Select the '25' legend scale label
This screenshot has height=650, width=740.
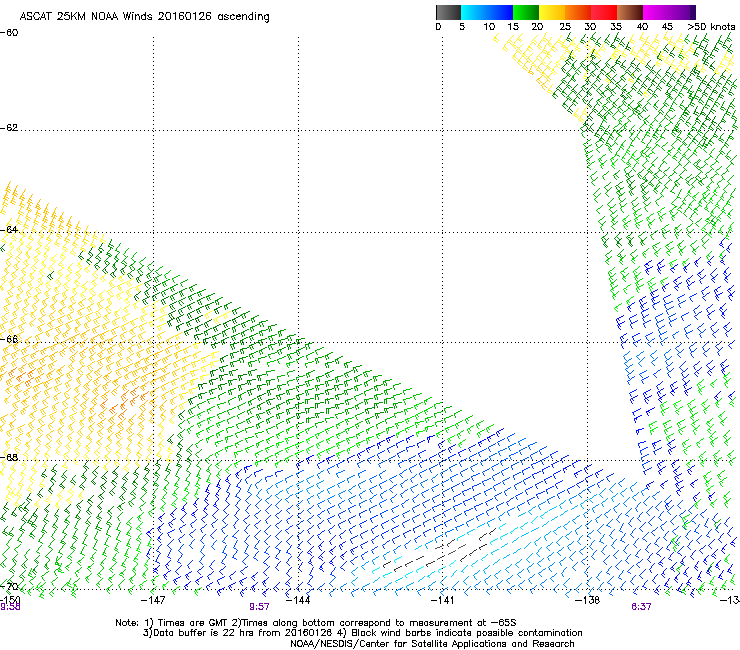click(x=565, y=27)
